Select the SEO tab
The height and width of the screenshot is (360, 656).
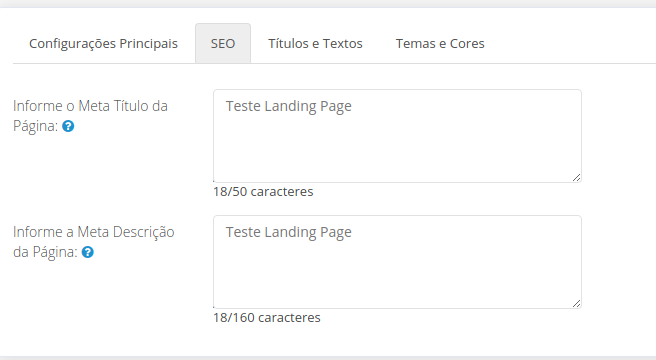pos(223,44)
